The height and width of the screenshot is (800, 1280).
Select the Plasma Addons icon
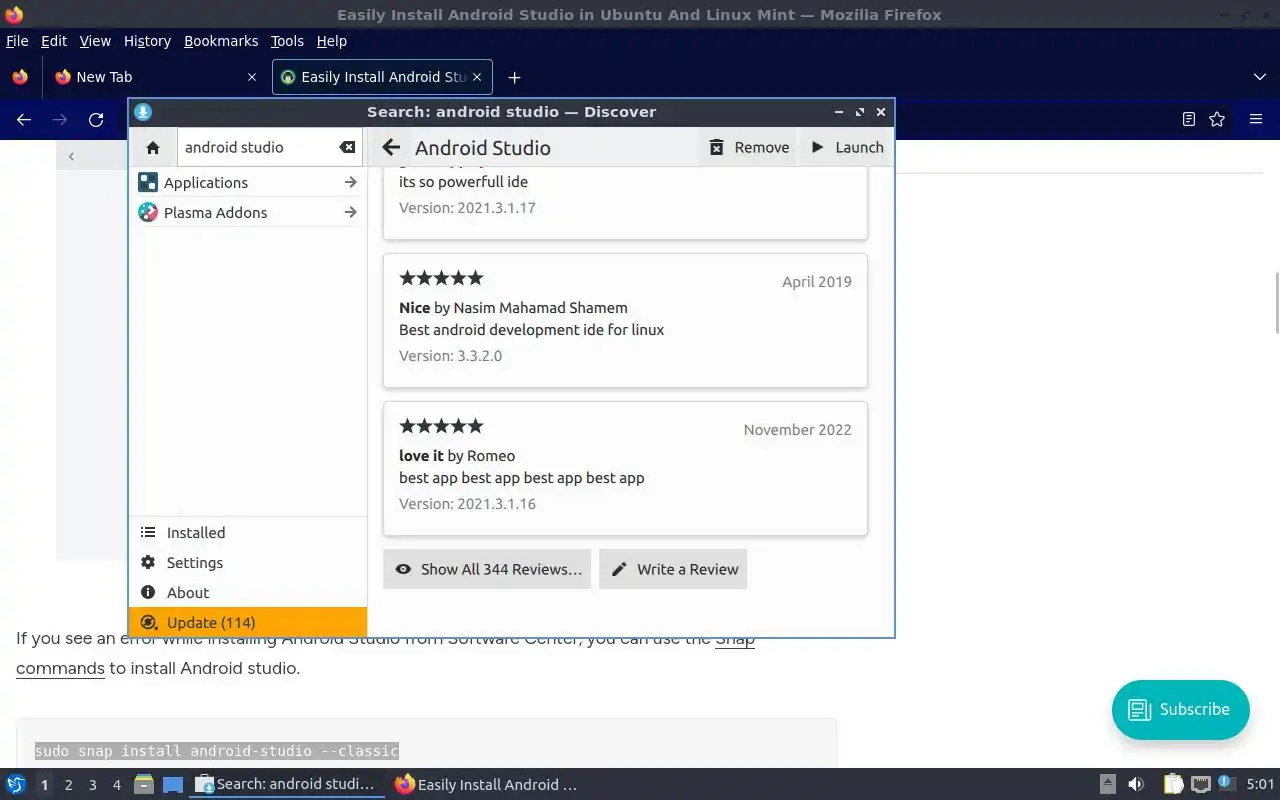click(148, 212)
